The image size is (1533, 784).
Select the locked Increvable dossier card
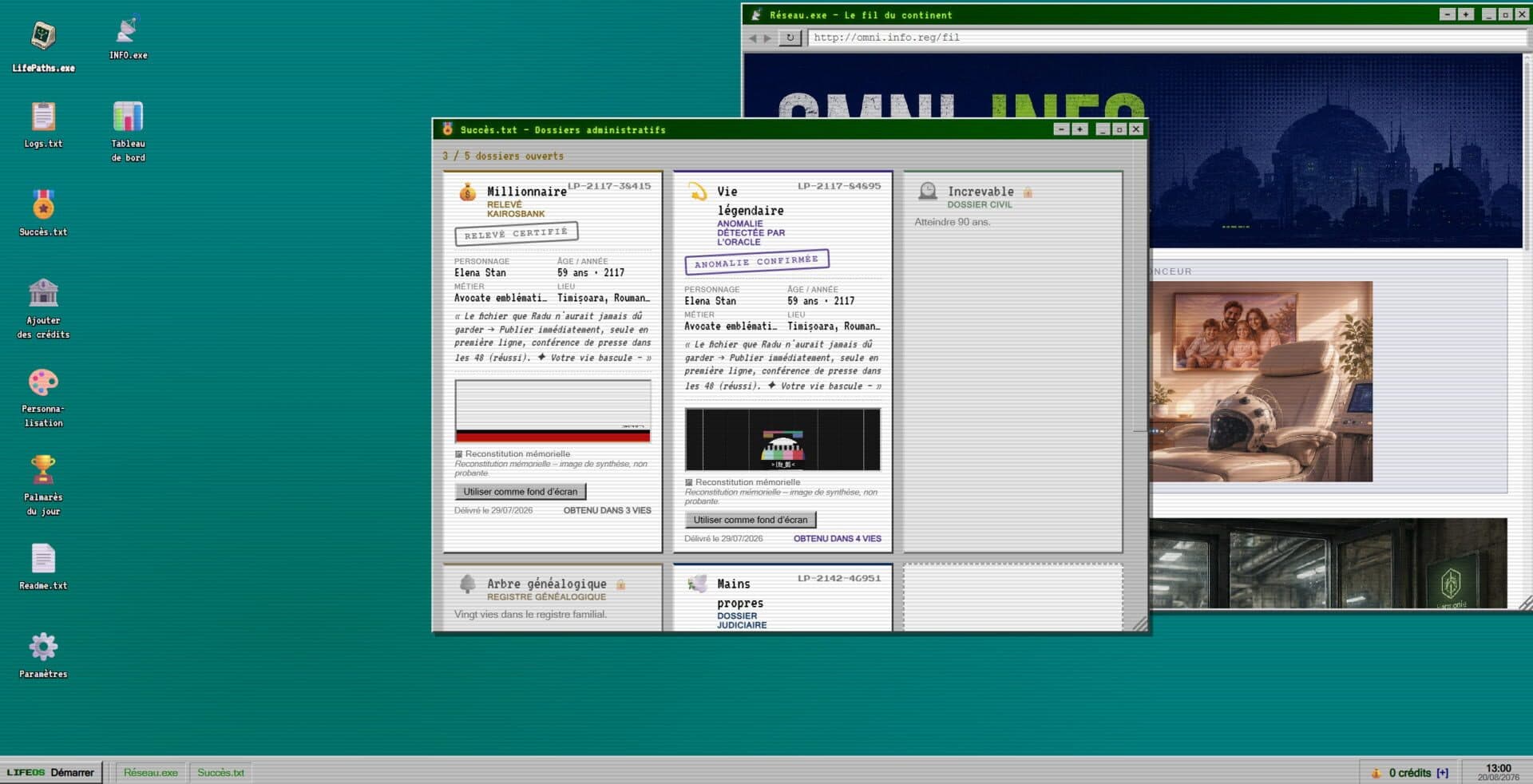(x=1012, y=361)
